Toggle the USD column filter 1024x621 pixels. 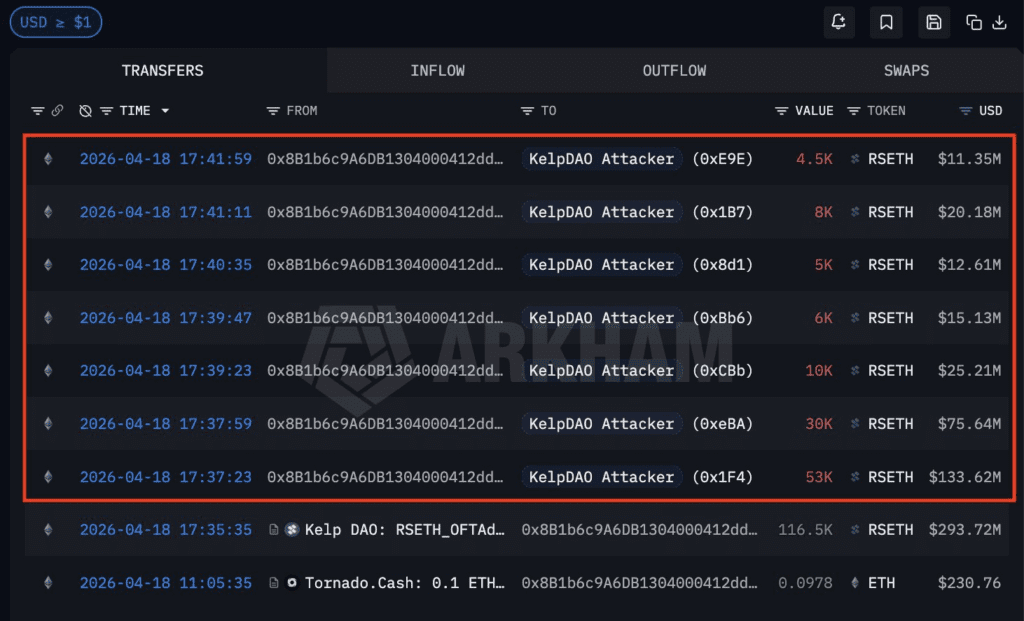[967, 111]
